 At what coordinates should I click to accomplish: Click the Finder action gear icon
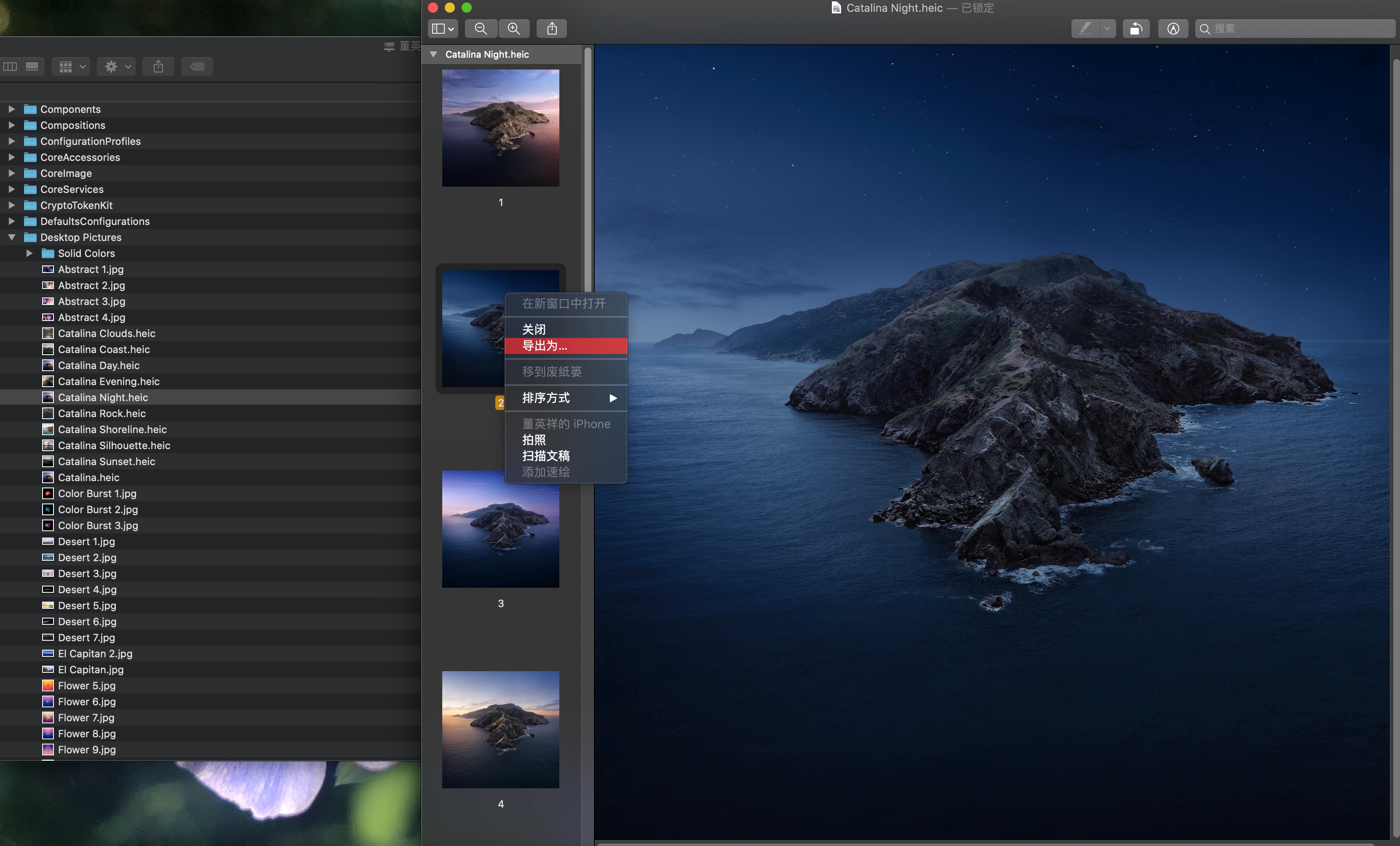point(111,67)
